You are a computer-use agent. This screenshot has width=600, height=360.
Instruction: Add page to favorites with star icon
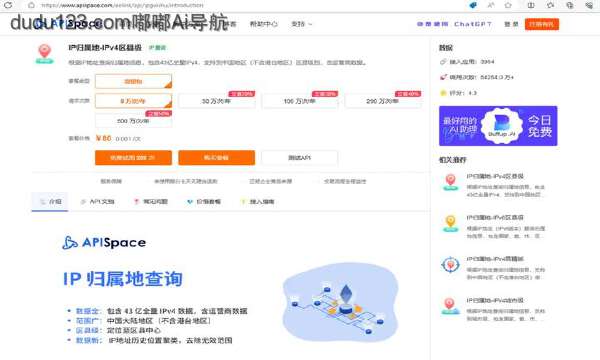508,5
